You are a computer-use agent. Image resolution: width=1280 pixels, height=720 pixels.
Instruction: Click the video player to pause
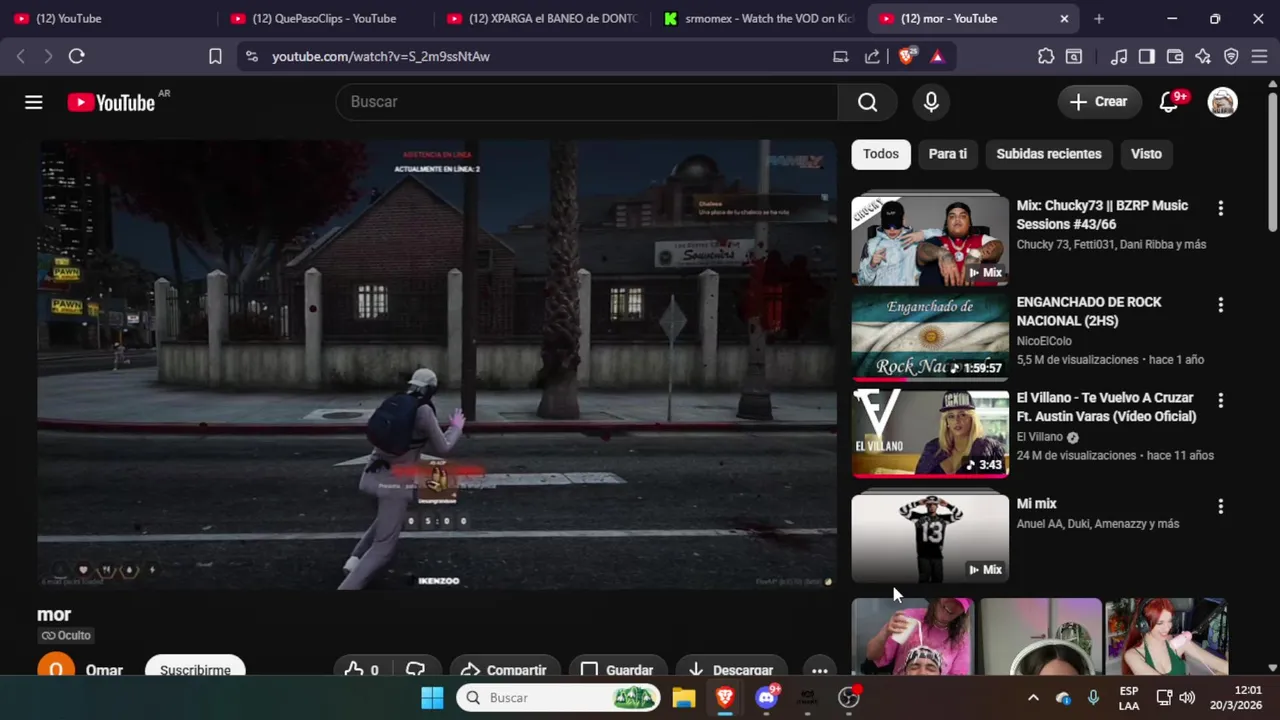point(437,364)
